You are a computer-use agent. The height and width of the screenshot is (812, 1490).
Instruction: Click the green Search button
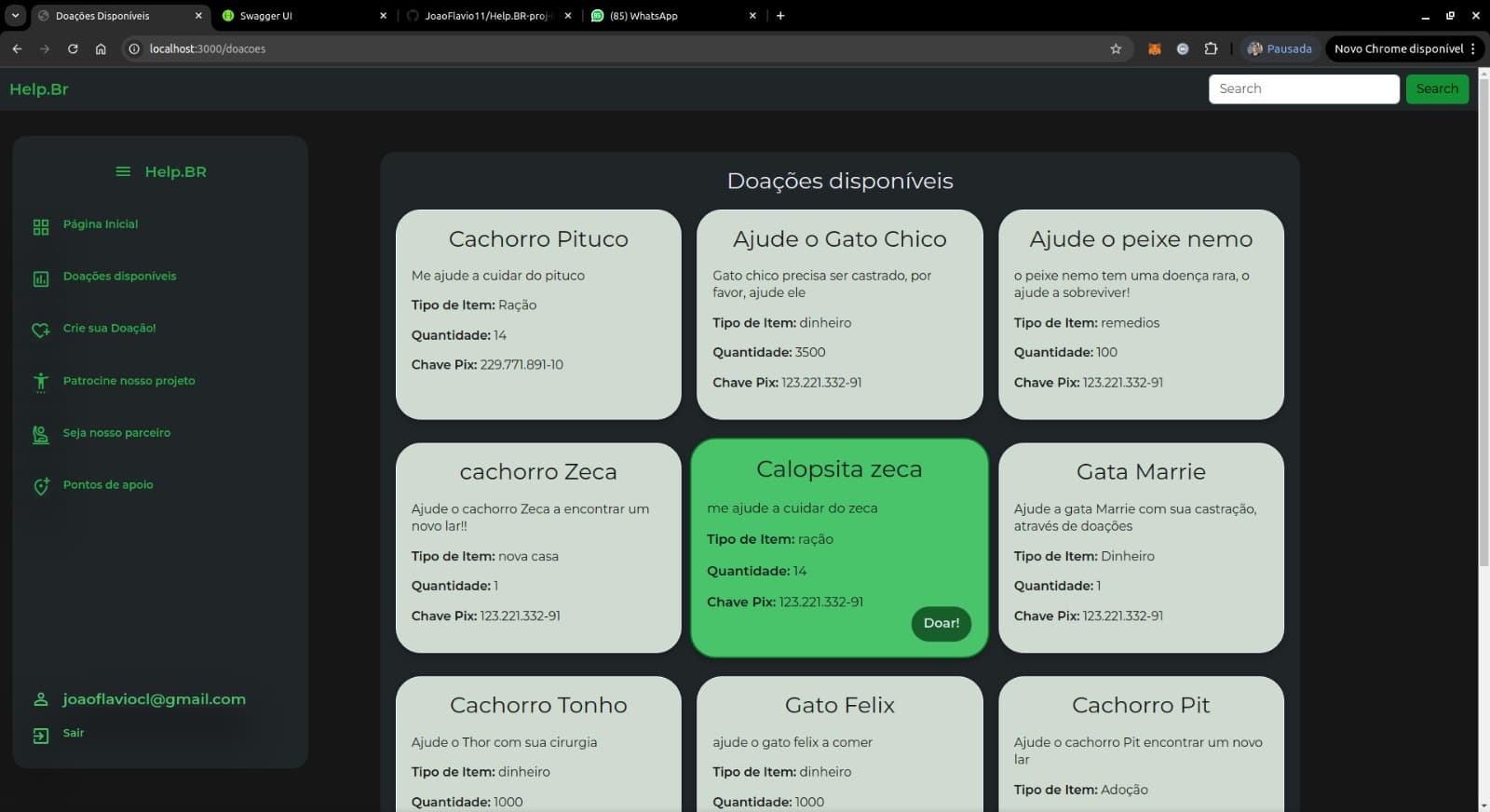[1437, 89]
